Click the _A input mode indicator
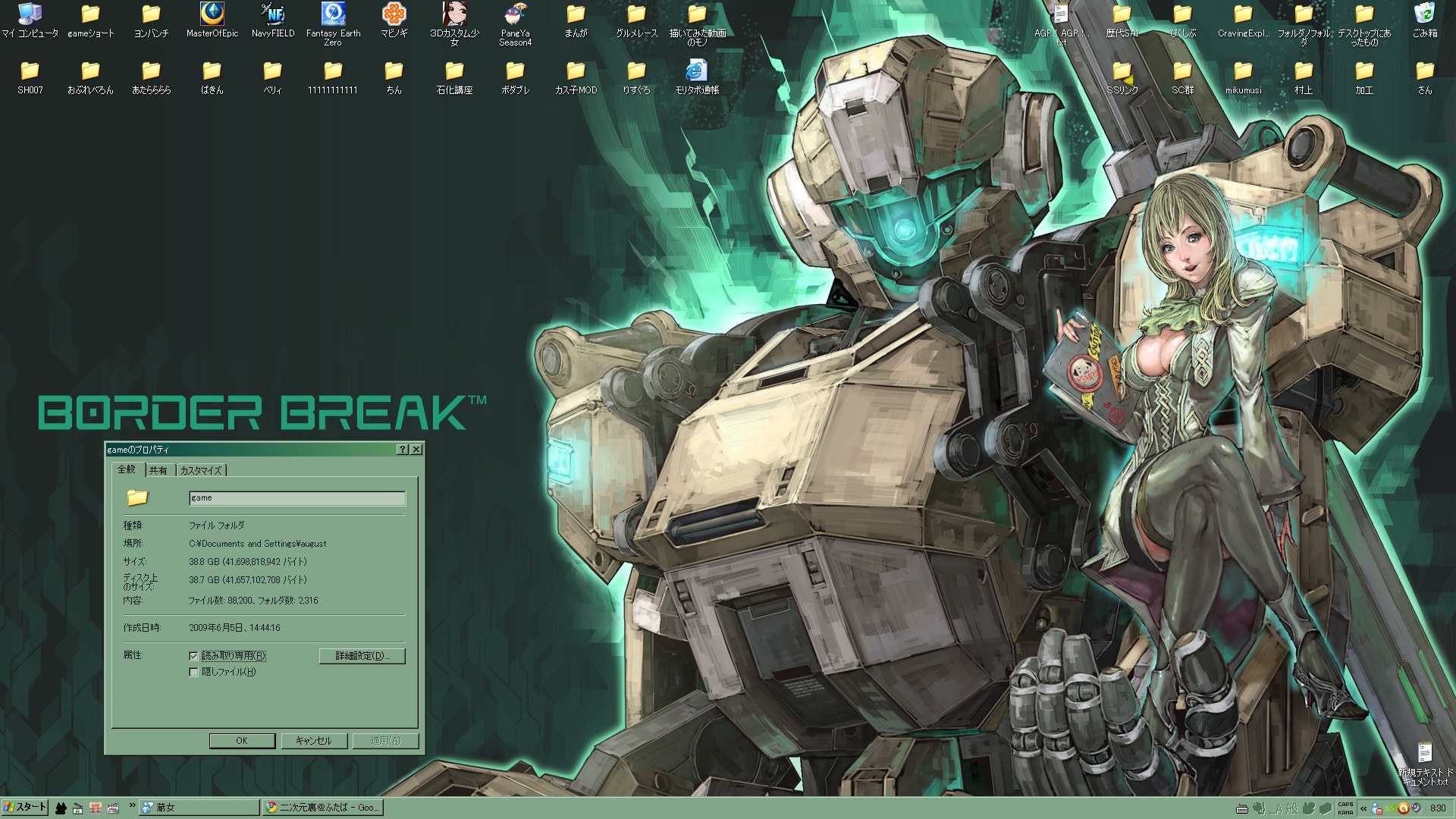The height and width of the screenshot is (819, 1456). click(x=1276, y=808)
